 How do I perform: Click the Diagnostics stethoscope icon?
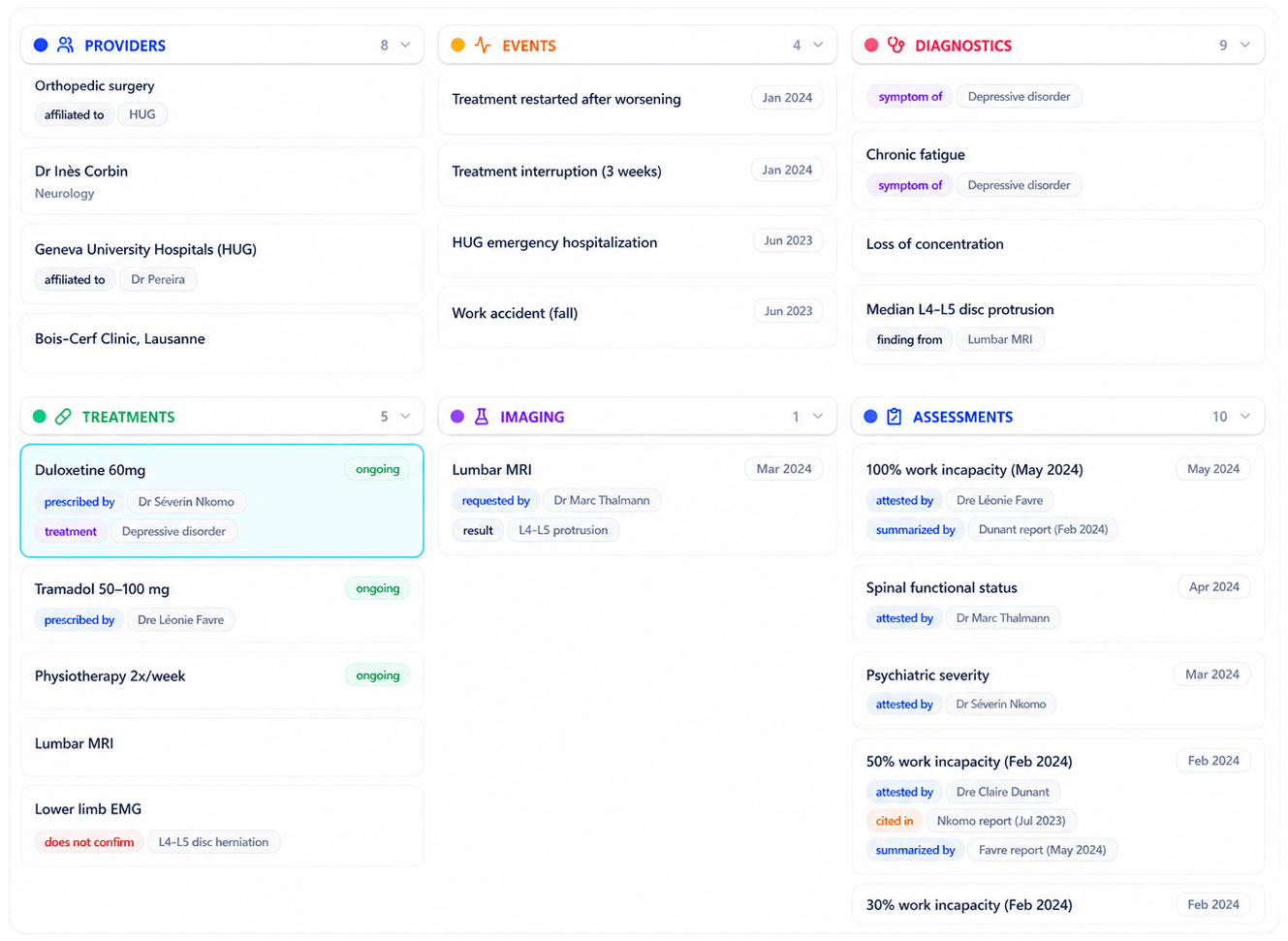pyautogui.click(x=896, y=45)
